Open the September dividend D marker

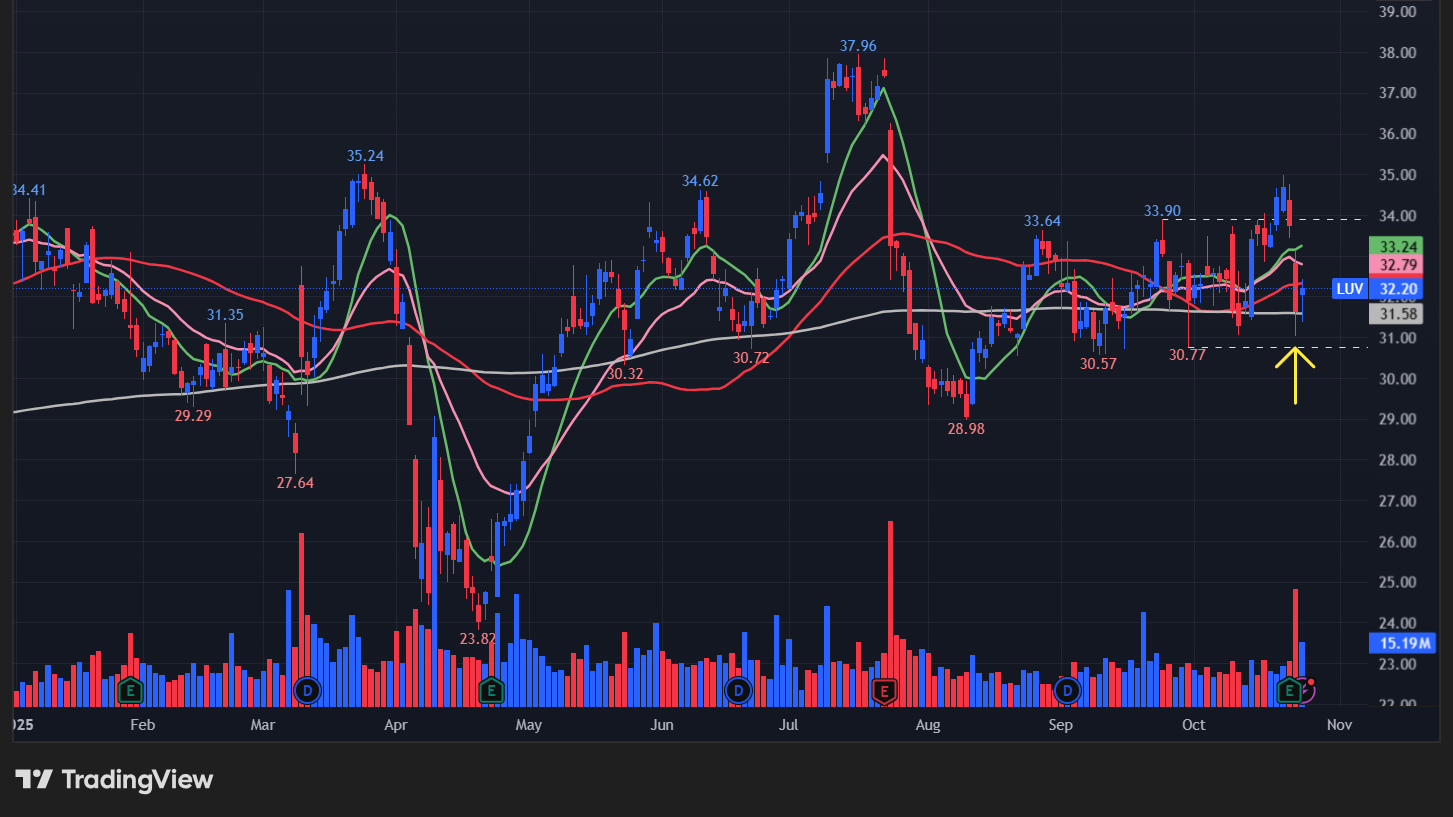[x=1068, y=690]
